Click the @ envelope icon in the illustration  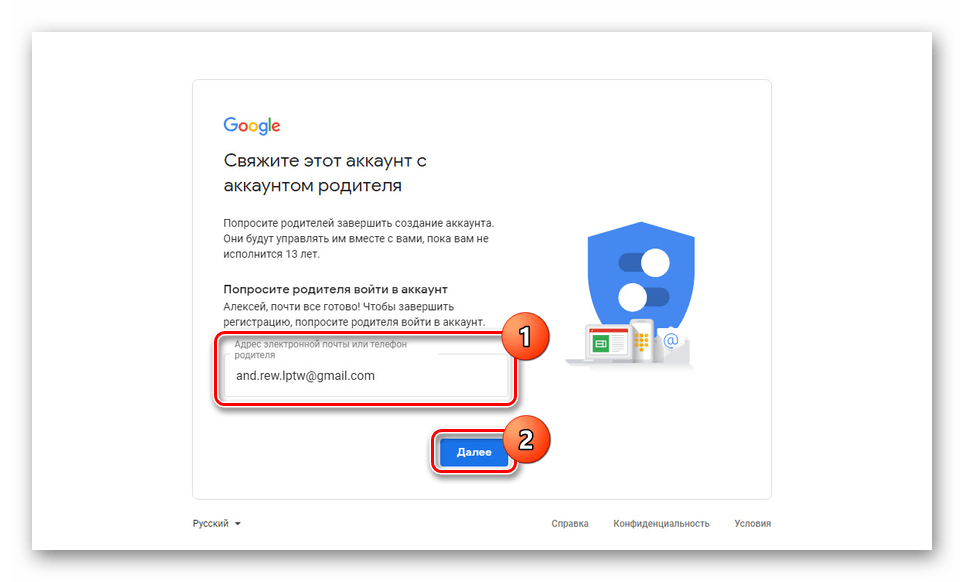click(671, 341)
